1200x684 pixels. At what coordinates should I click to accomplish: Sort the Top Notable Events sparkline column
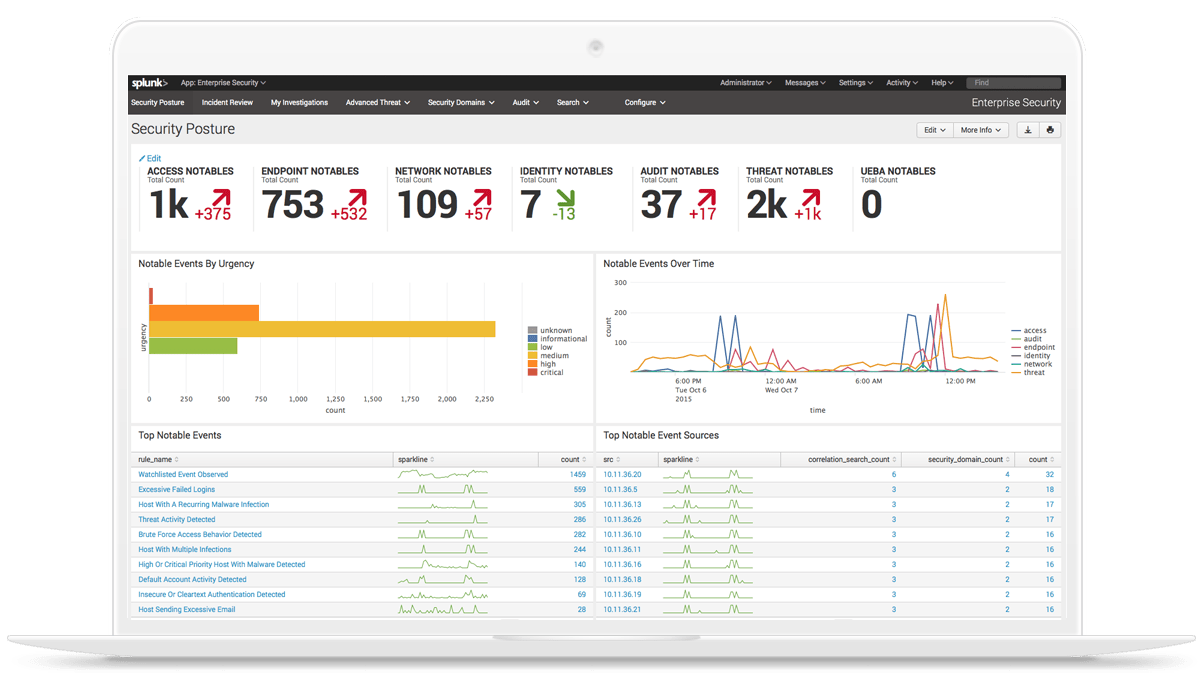coord(416,459)
